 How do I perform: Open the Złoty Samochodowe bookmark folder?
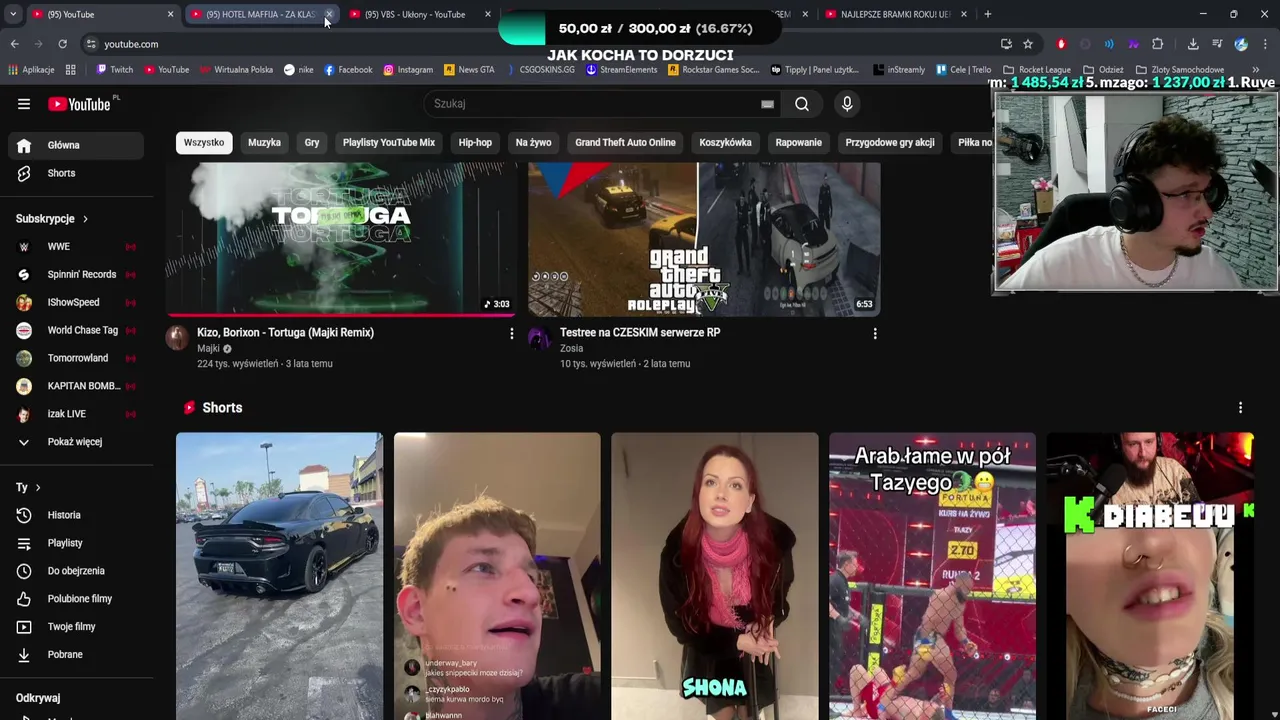(1180, 70)
